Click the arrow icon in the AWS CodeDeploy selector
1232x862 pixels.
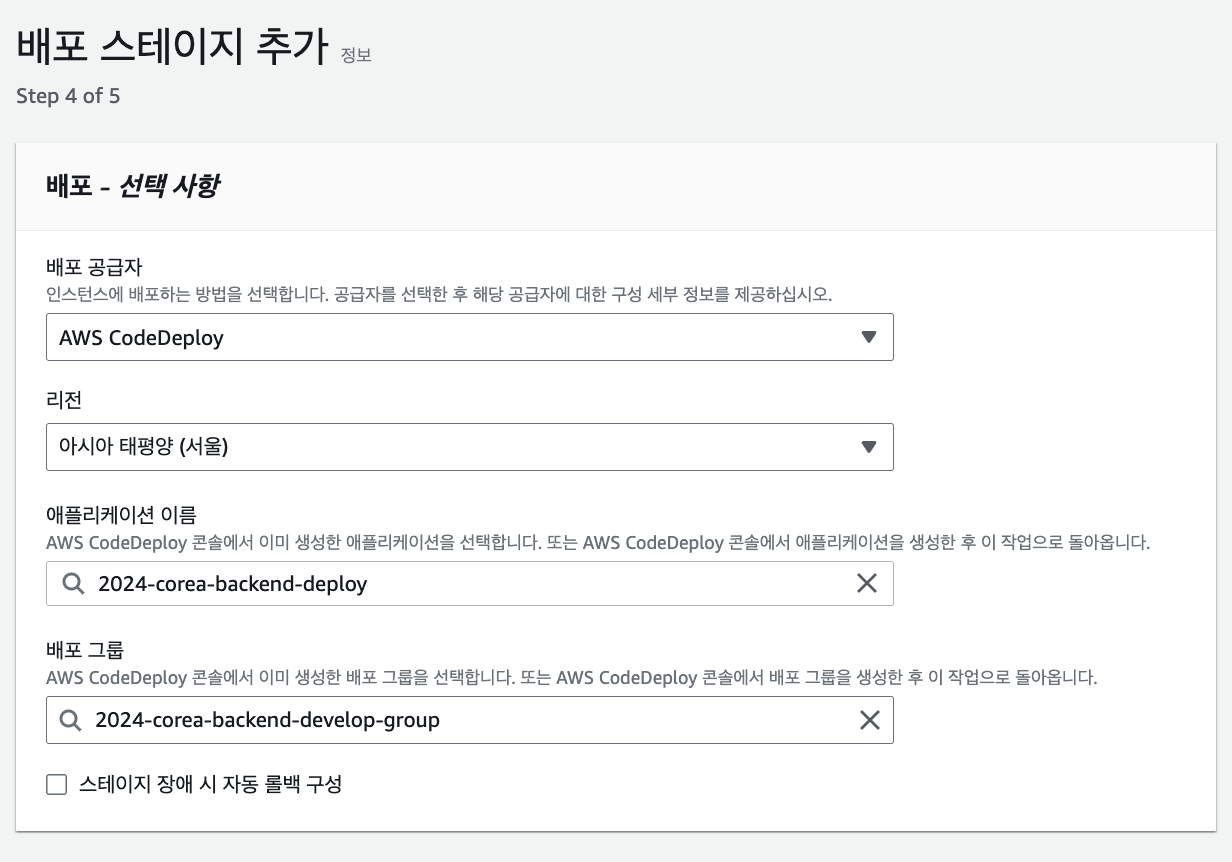click(x=868, y=337)
